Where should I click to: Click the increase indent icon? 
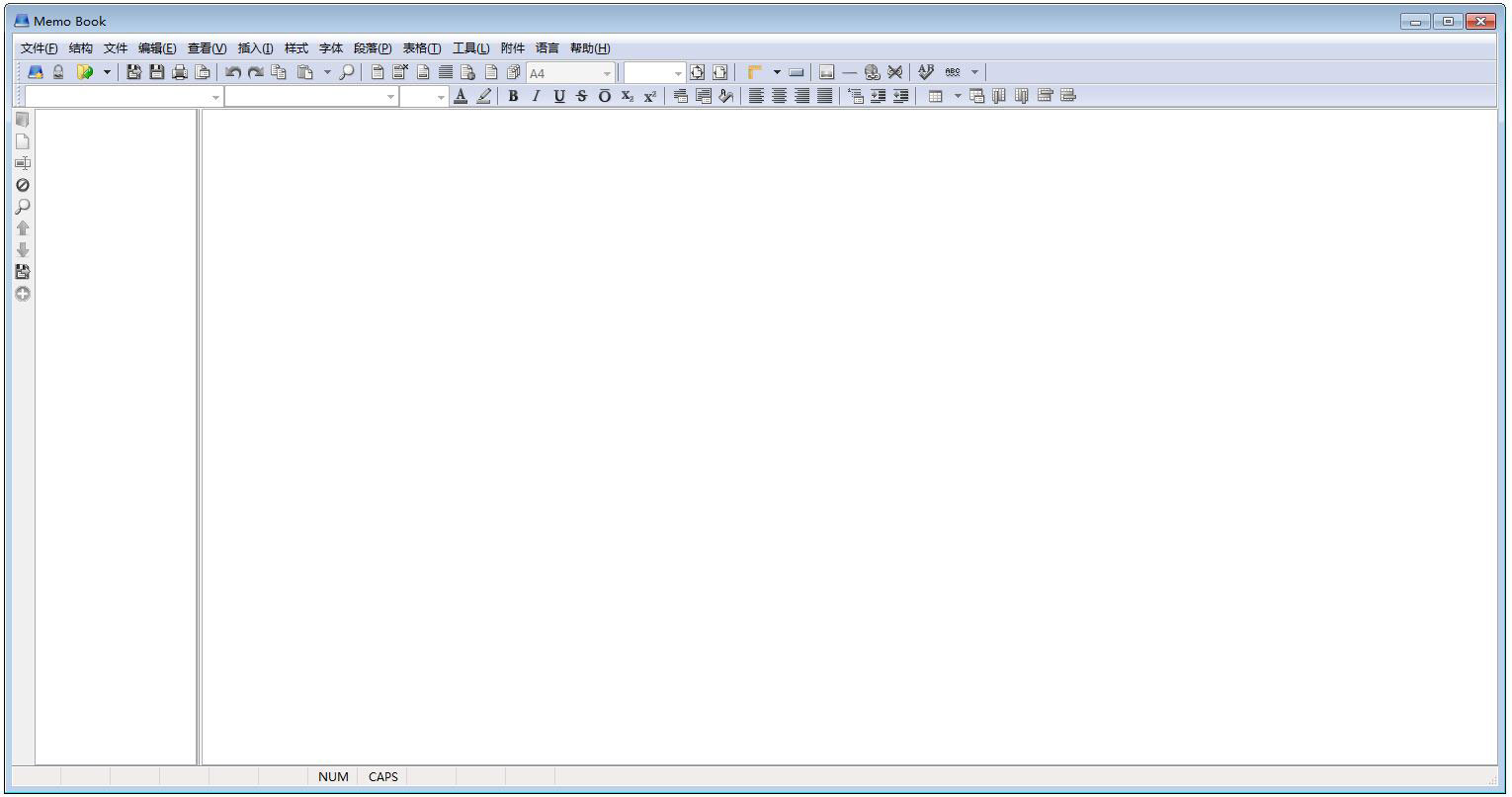878,96
